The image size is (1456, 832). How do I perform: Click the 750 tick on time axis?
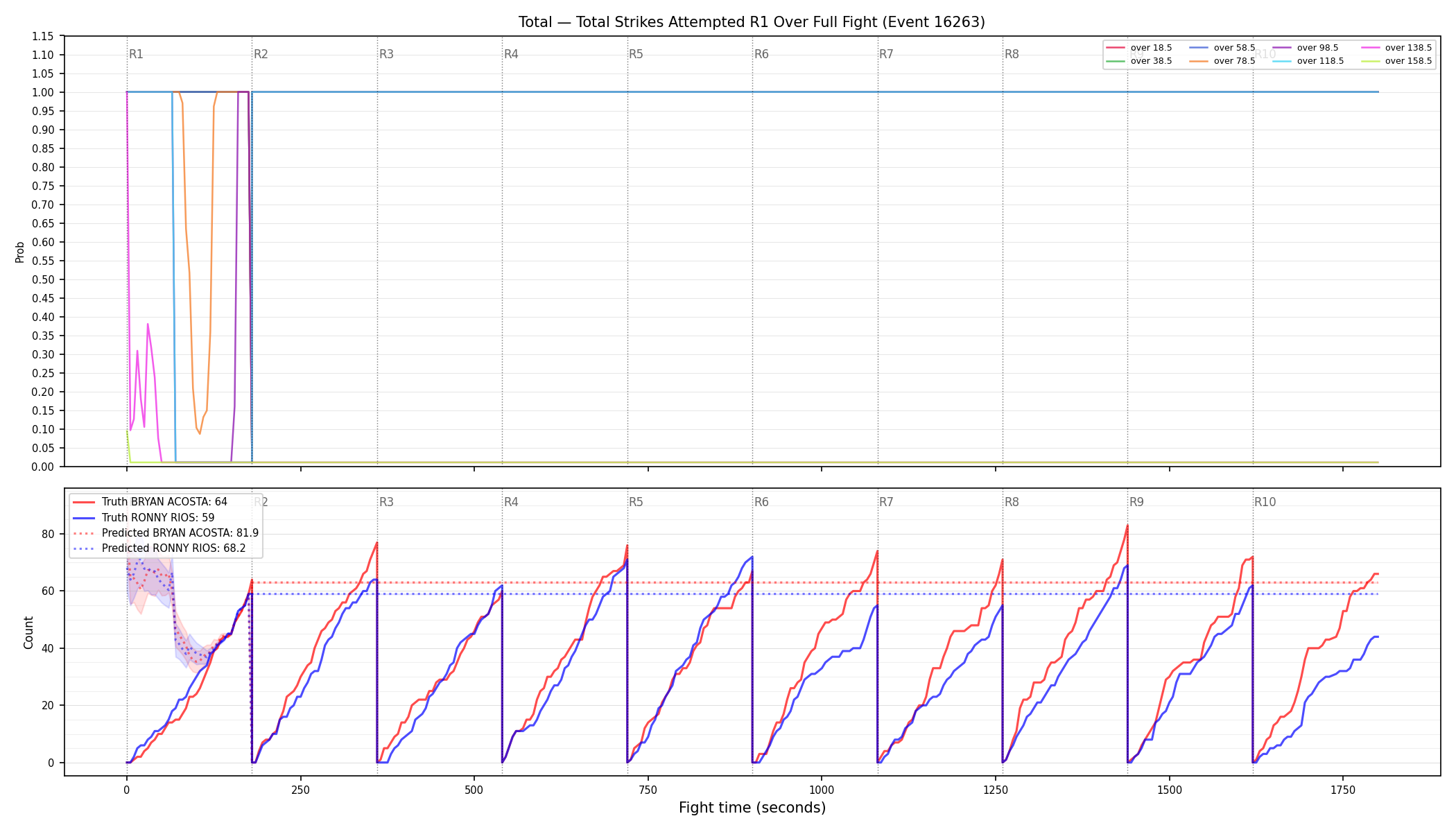tap(648, 790)
